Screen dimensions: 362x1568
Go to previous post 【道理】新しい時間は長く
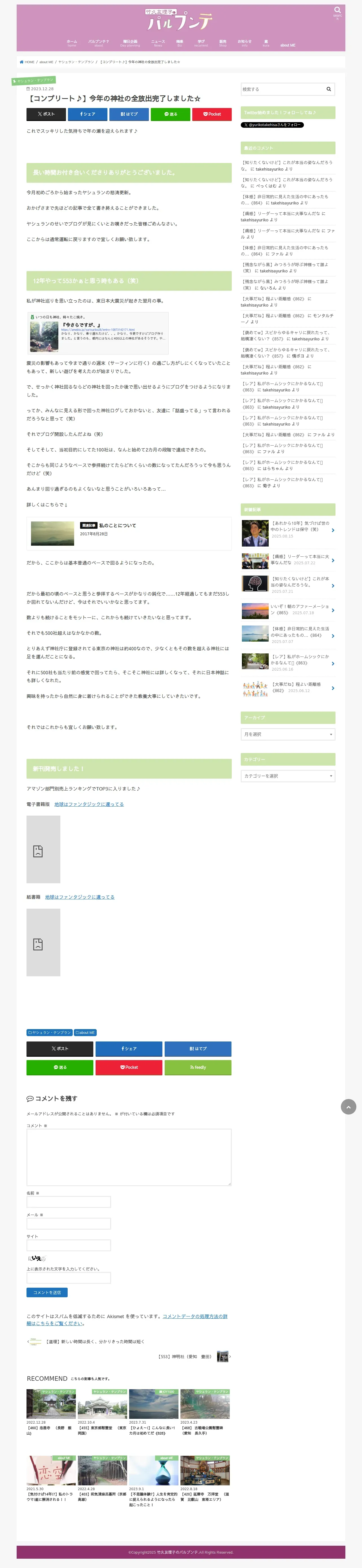coord(86,1342)
